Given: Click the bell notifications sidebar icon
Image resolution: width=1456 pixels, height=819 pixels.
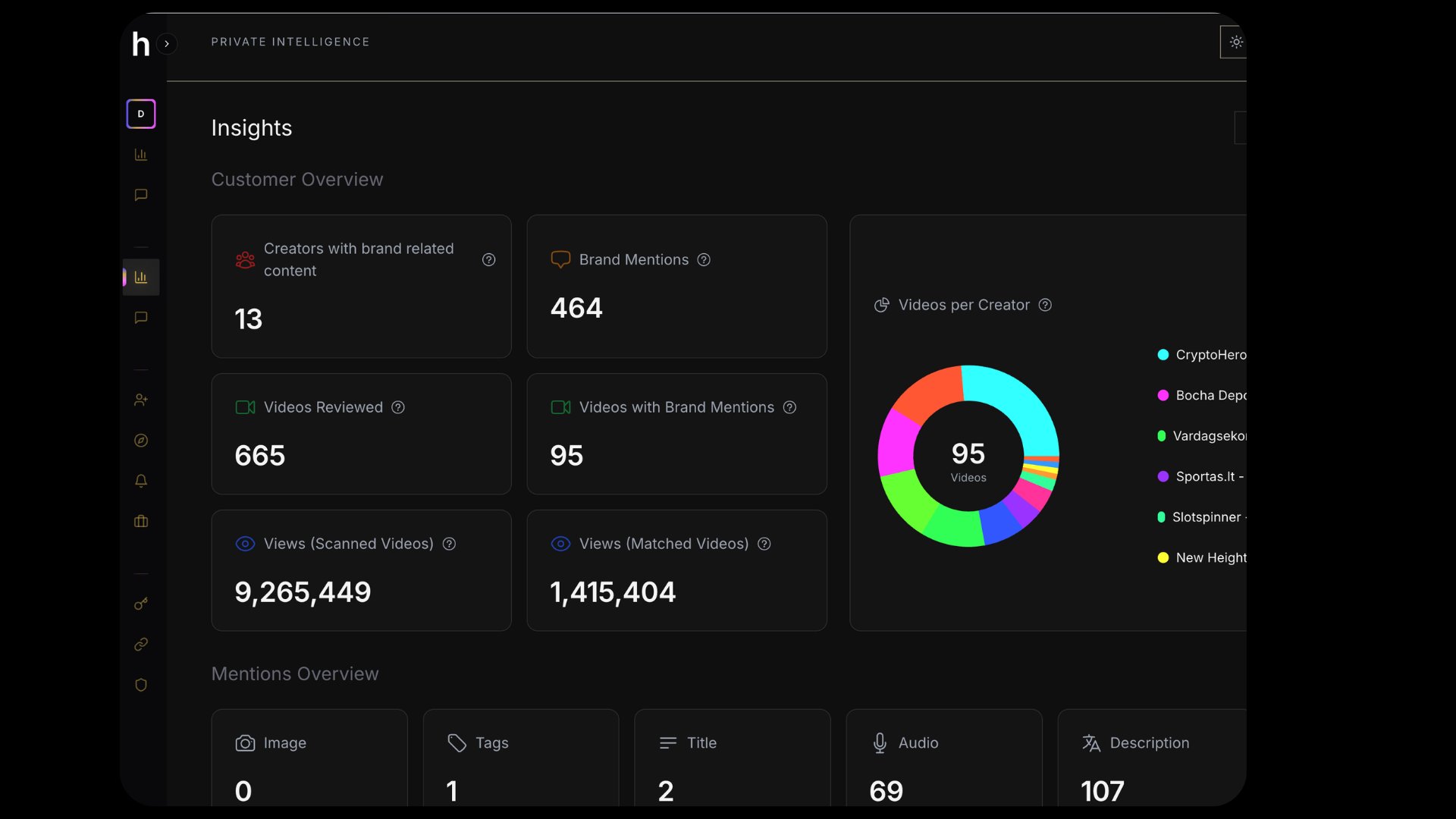Looking at the screenshot, I should point(141,481).
